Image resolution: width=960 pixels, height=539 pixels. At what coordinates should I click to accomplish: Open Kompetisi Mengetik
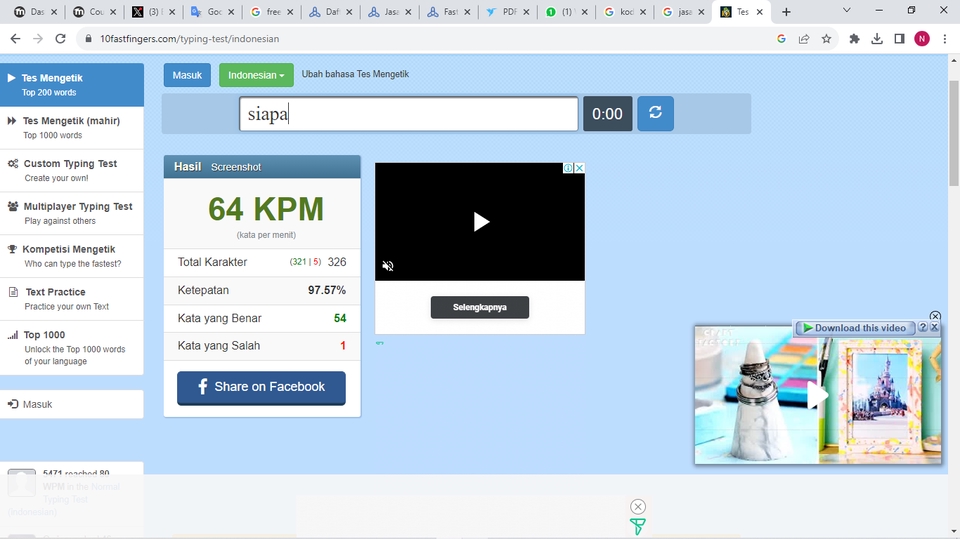72,256
